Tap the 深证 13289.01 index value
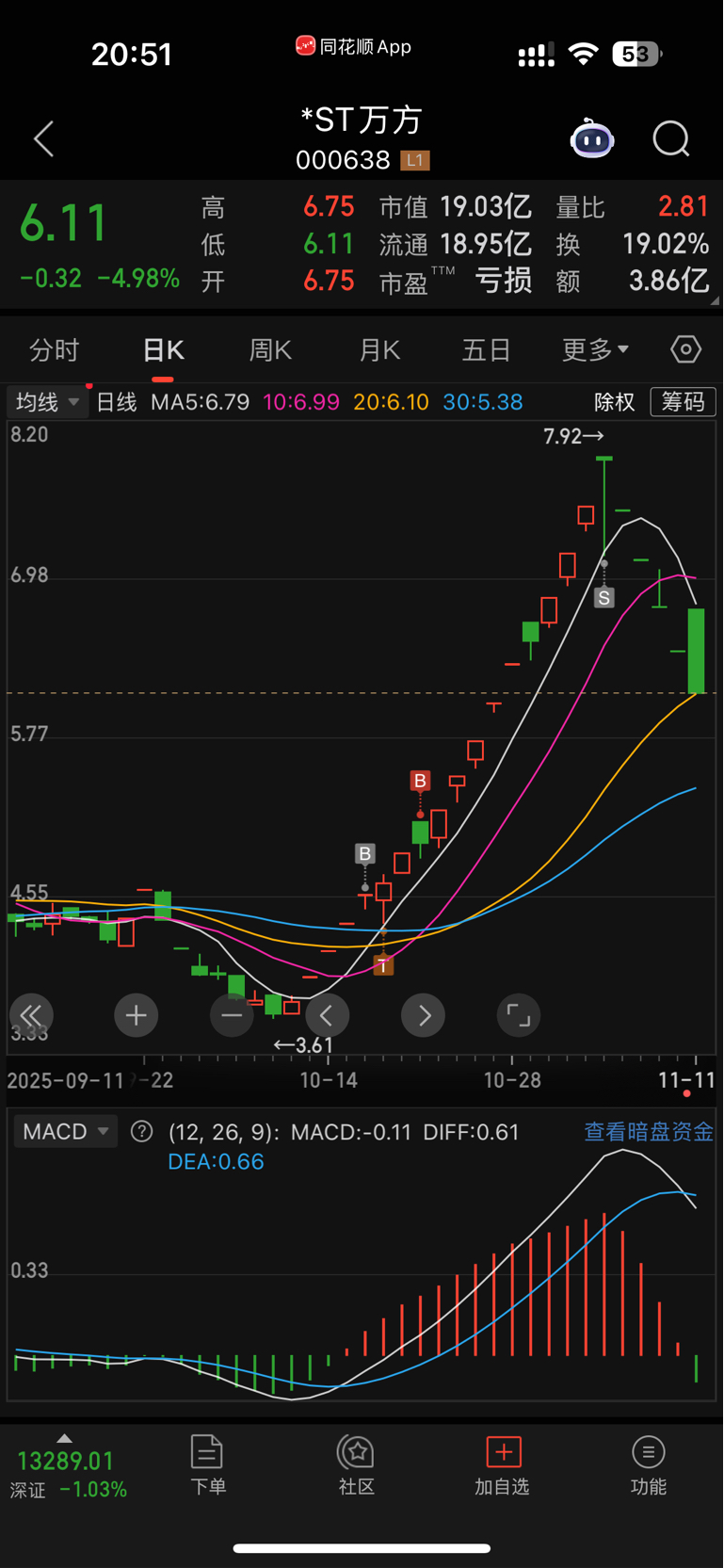The height and width of the screenshot is (1568, 724). pyautogui.click(x=65, y=1461)
